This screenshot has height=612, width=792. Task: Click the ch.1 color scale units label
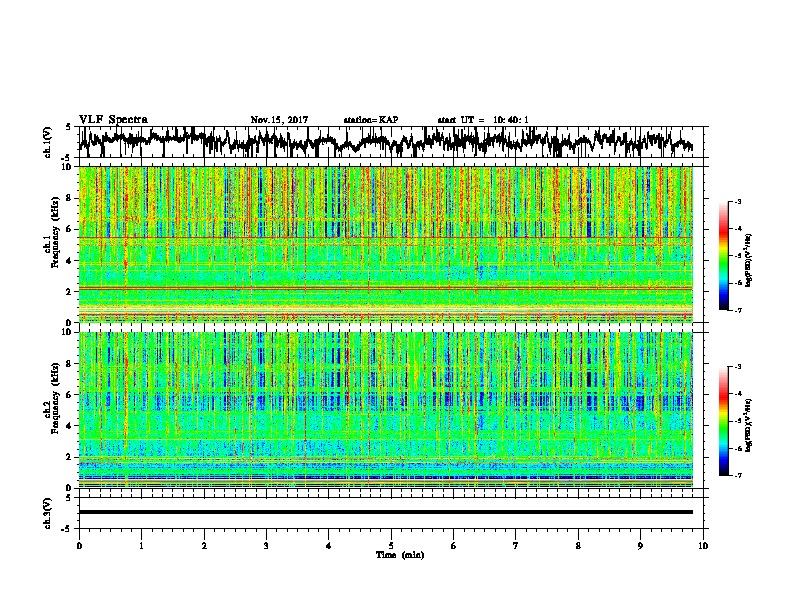point(750,260)
